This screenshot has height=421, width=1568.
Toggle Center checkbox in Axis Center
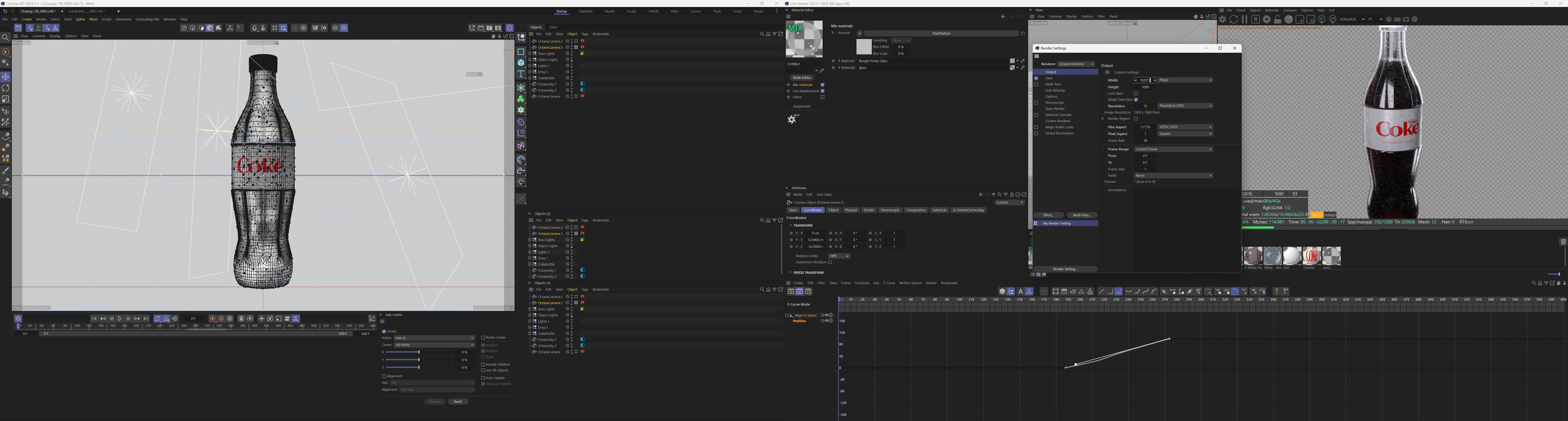tap(384, 331)
